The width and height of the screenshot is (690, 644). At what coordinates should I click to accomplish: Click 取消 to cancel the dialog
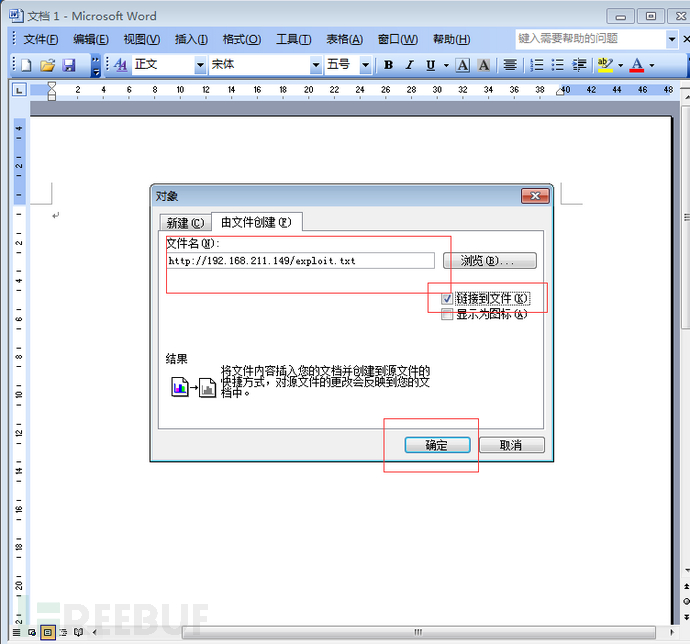511,445
